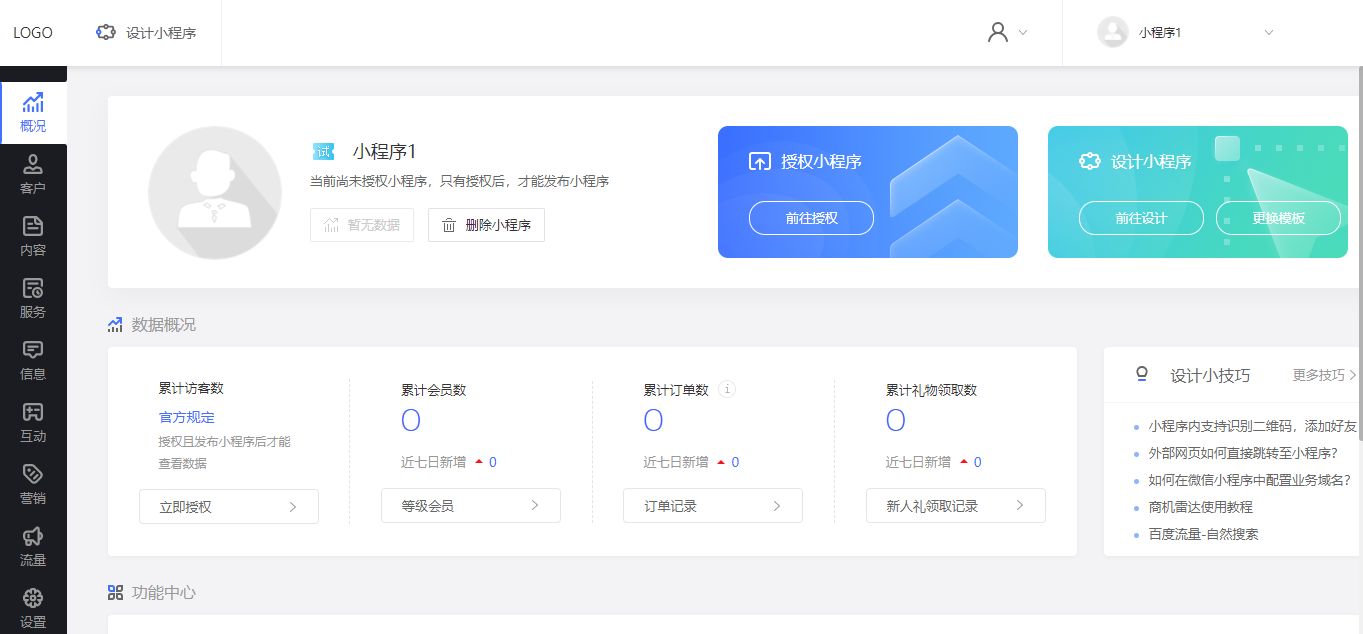Screen dimensions: 1363x634
Task: Click the 小程序1 avatar in the header
Action: [1113, 32]
